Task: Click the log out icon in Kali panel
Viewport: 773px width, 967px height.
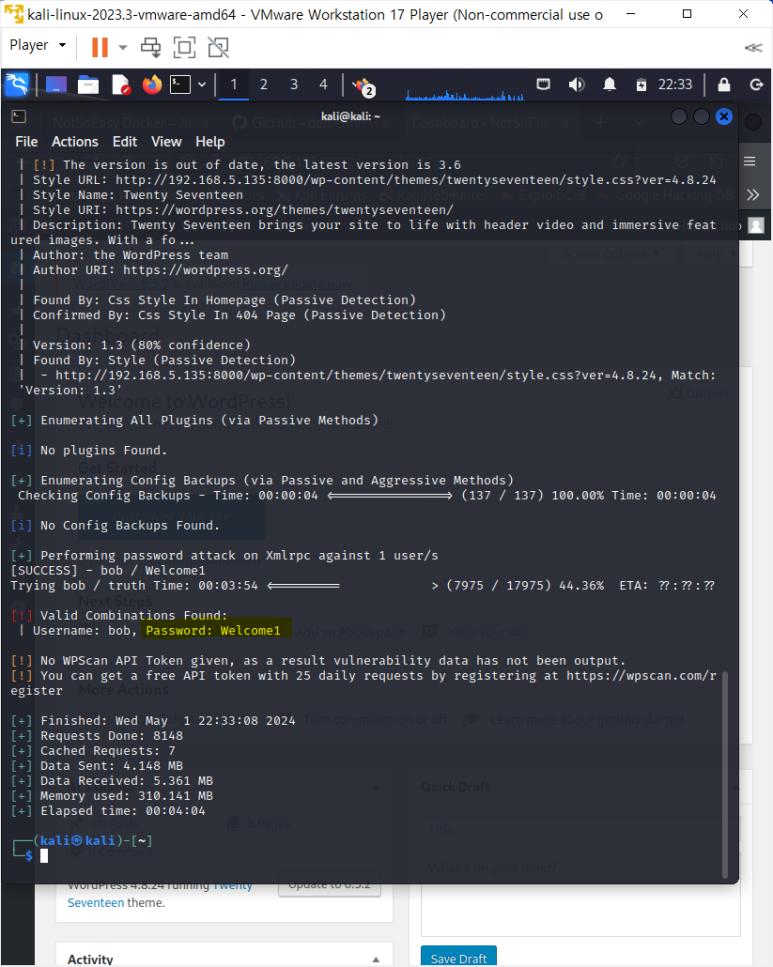Action: [756, 84]
